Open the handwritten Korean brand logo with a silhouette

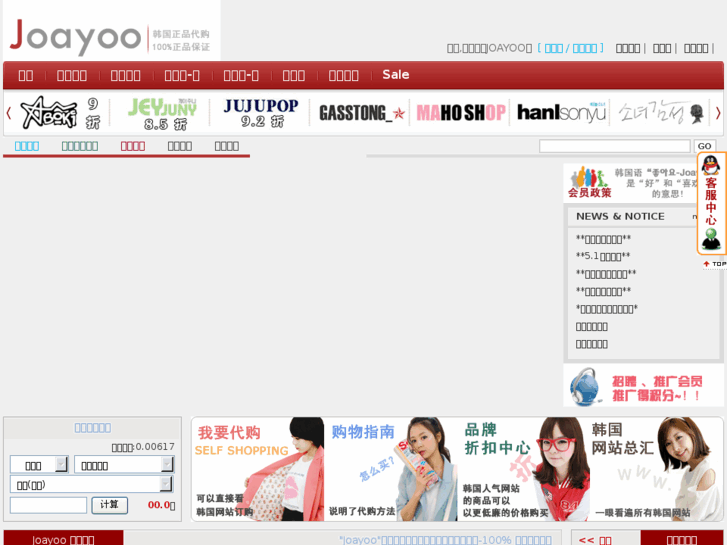[x=661, y=113]
